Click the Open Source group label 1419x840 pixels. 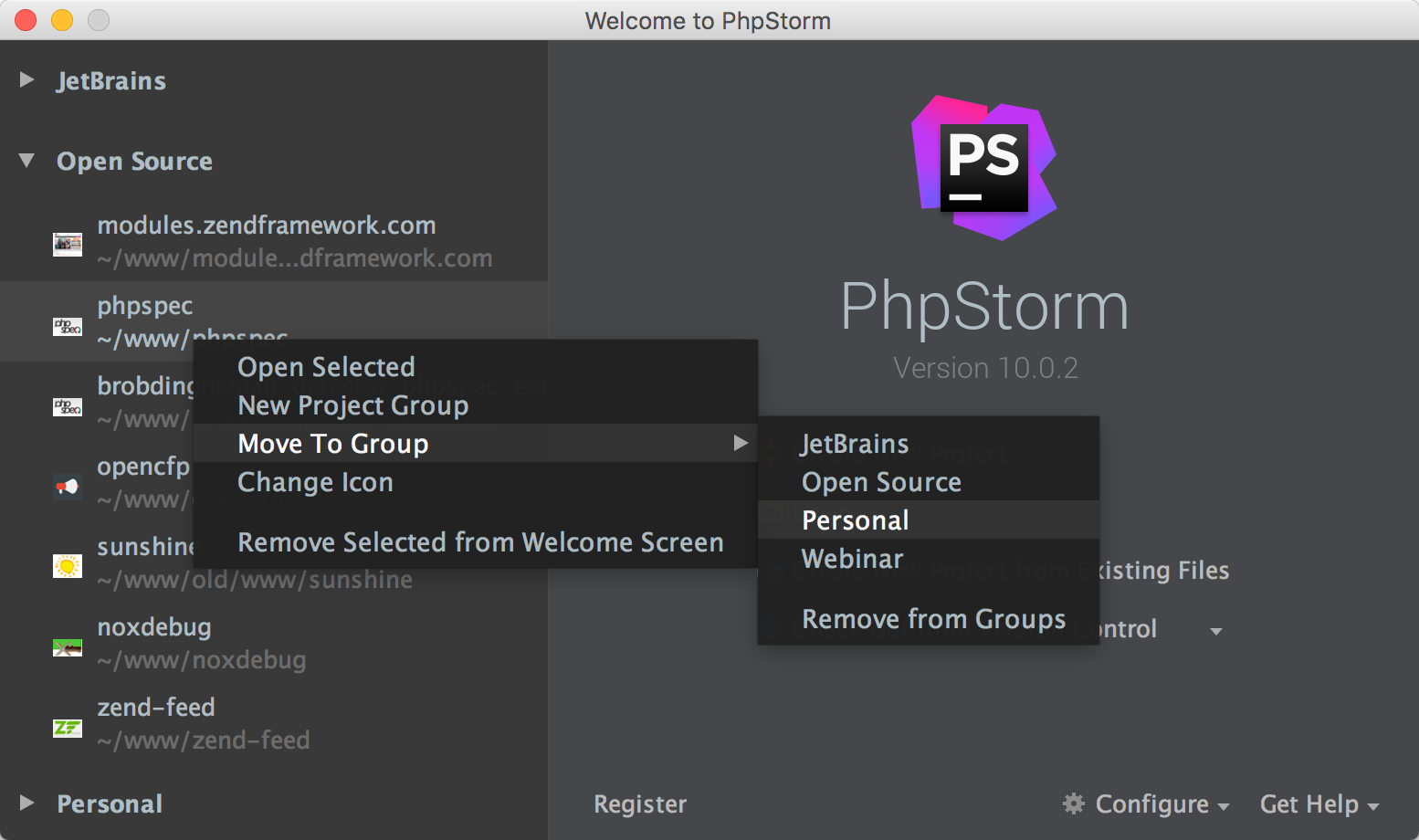[134, 162]
